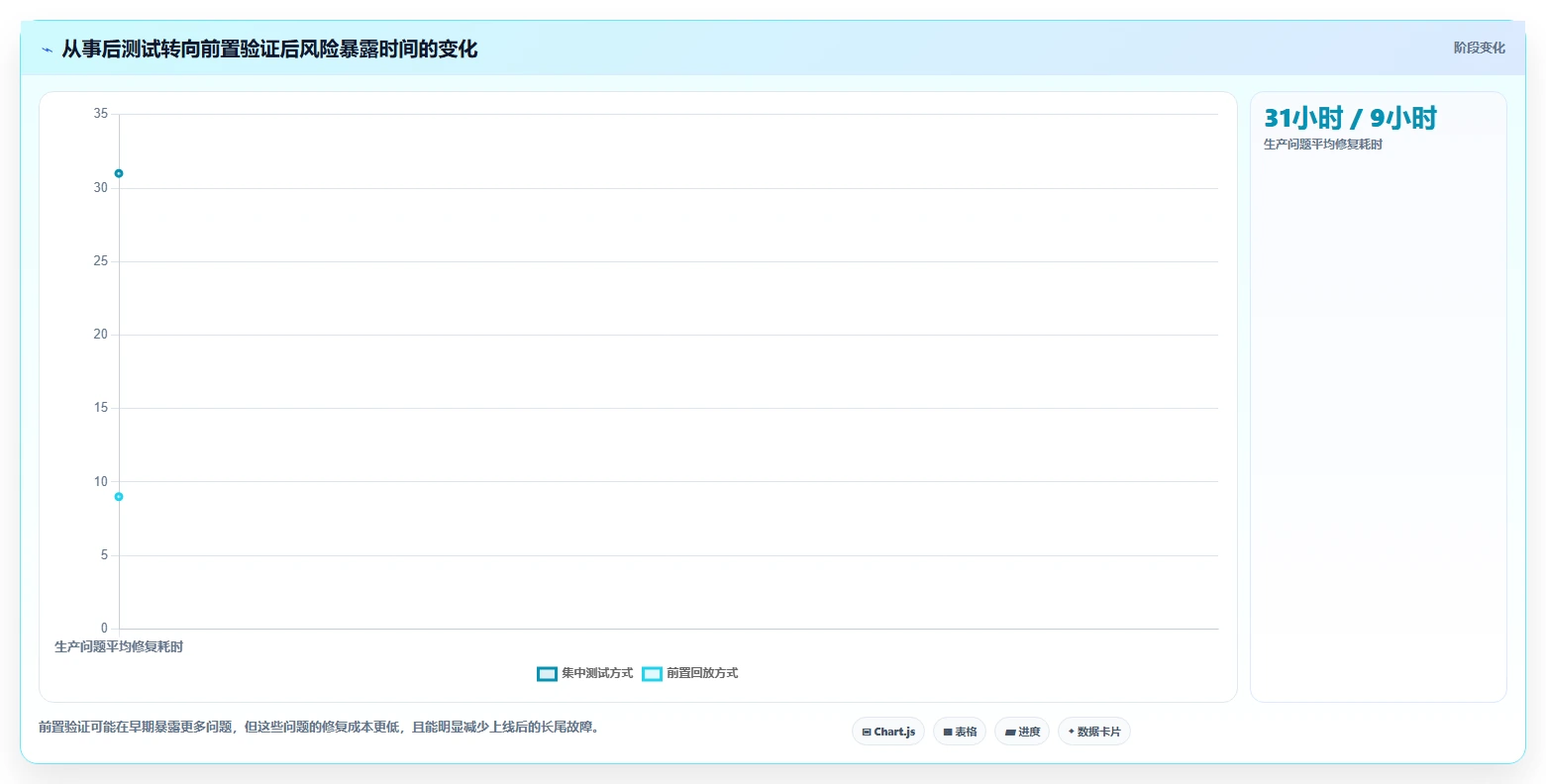This screenshot has width=1546, height=784.
Task: Click the lightning icon beside the title
Action: 47,49
